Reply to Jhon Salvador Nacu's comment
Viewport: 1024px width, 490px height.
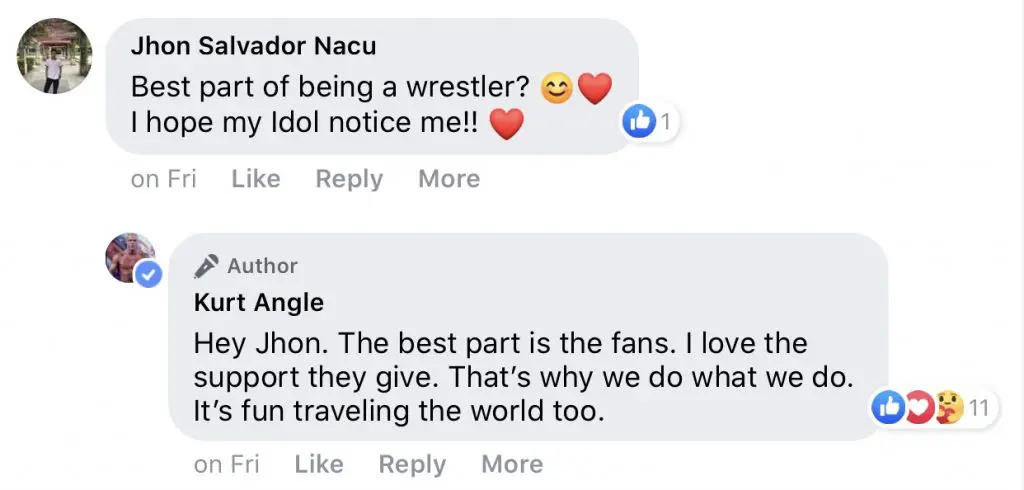tap(349, 179)
